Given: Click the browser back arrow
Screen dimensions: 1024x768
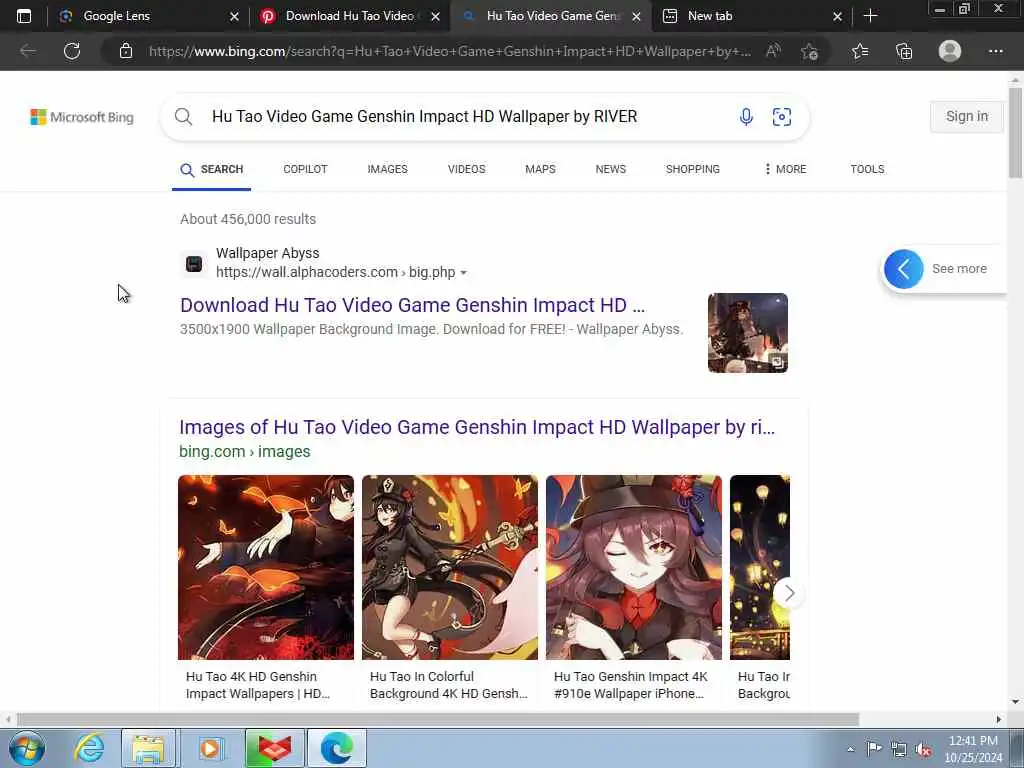Looking at the screenshot, I should coord(27,51).
